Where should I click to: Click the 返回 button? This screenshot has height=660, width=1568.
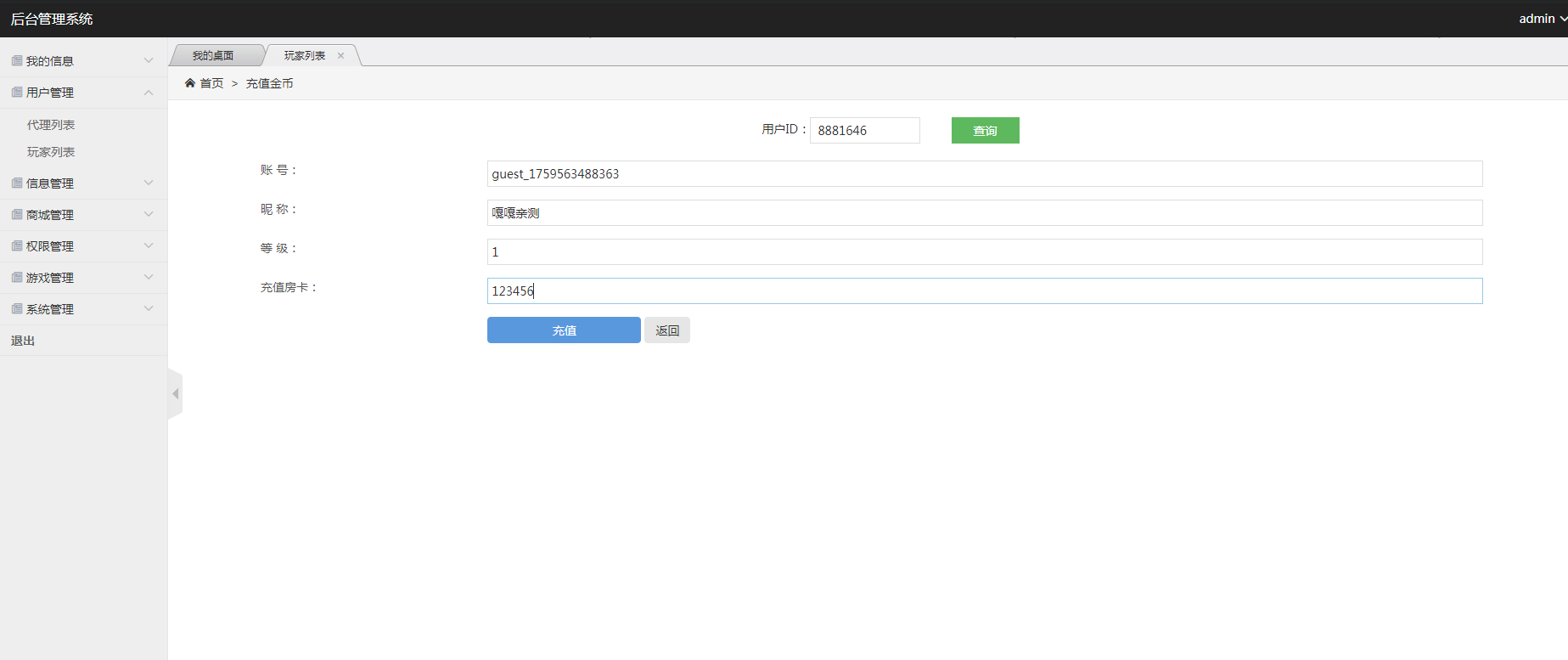(x=667, y=330)
